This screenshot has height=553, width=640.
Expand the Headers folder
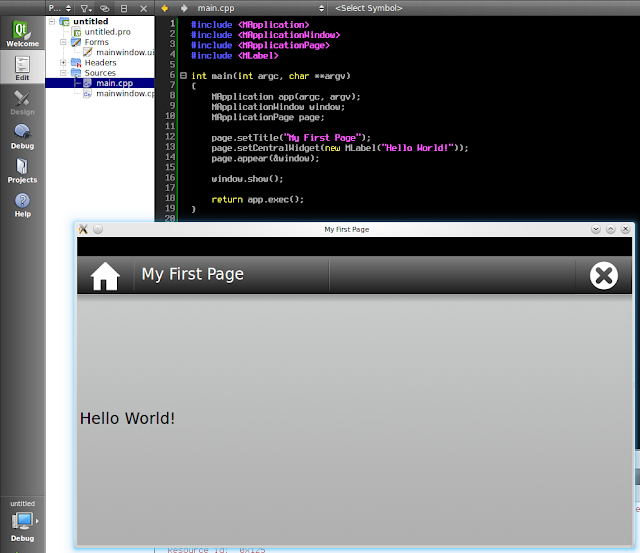(x=63, y=62)
